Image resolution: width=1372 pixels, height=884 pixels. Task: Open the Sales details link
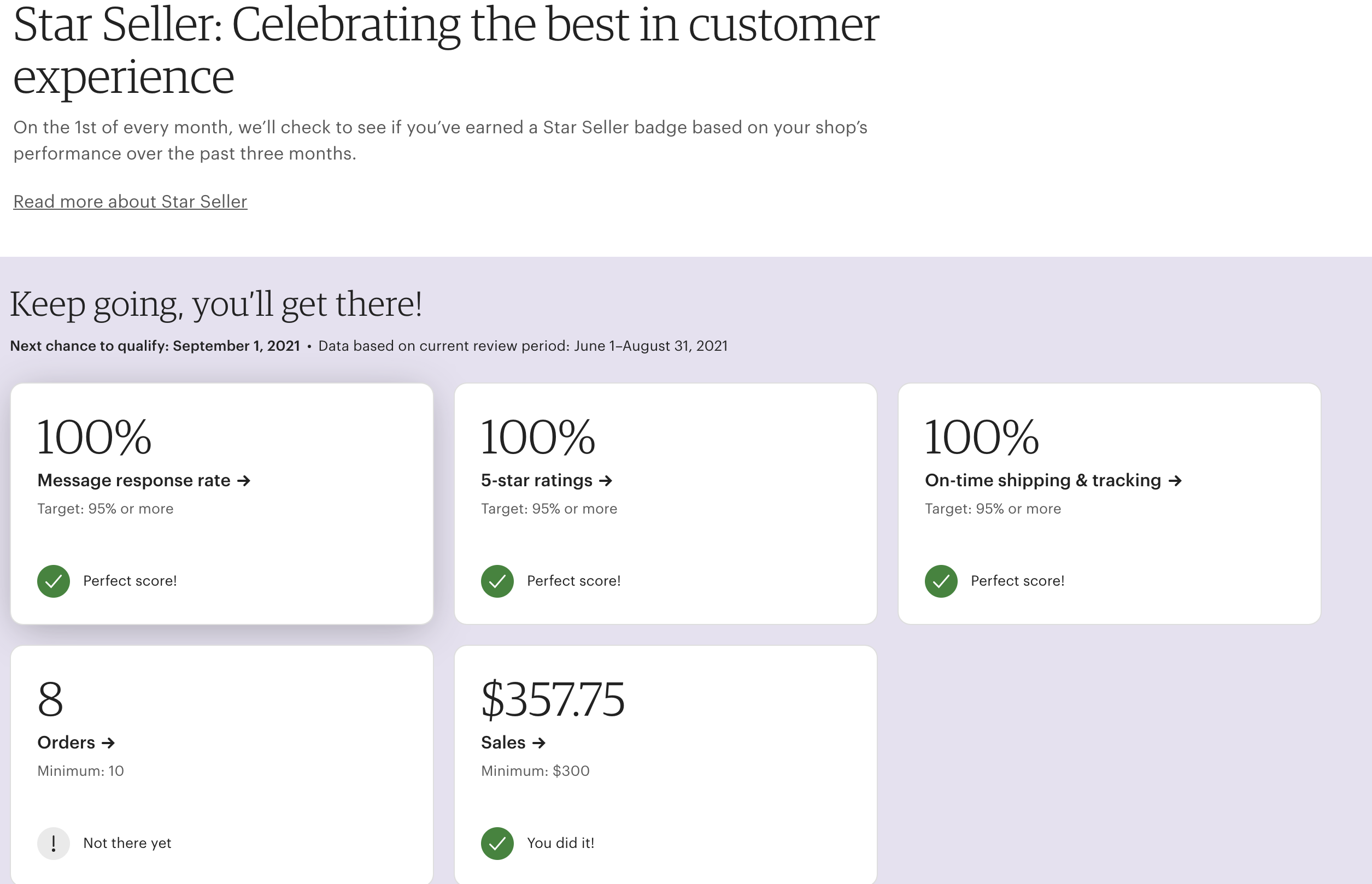coord(503,743)
